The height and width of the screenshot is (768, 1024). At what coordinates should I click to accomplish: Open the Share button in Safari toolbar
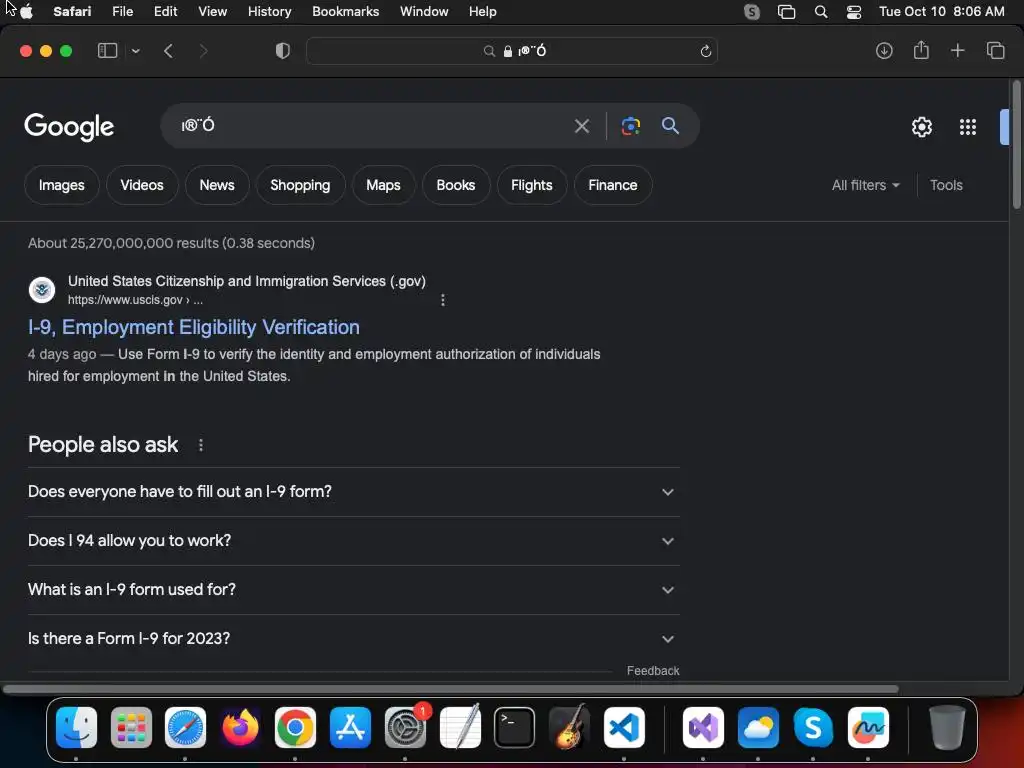[921, 50]
